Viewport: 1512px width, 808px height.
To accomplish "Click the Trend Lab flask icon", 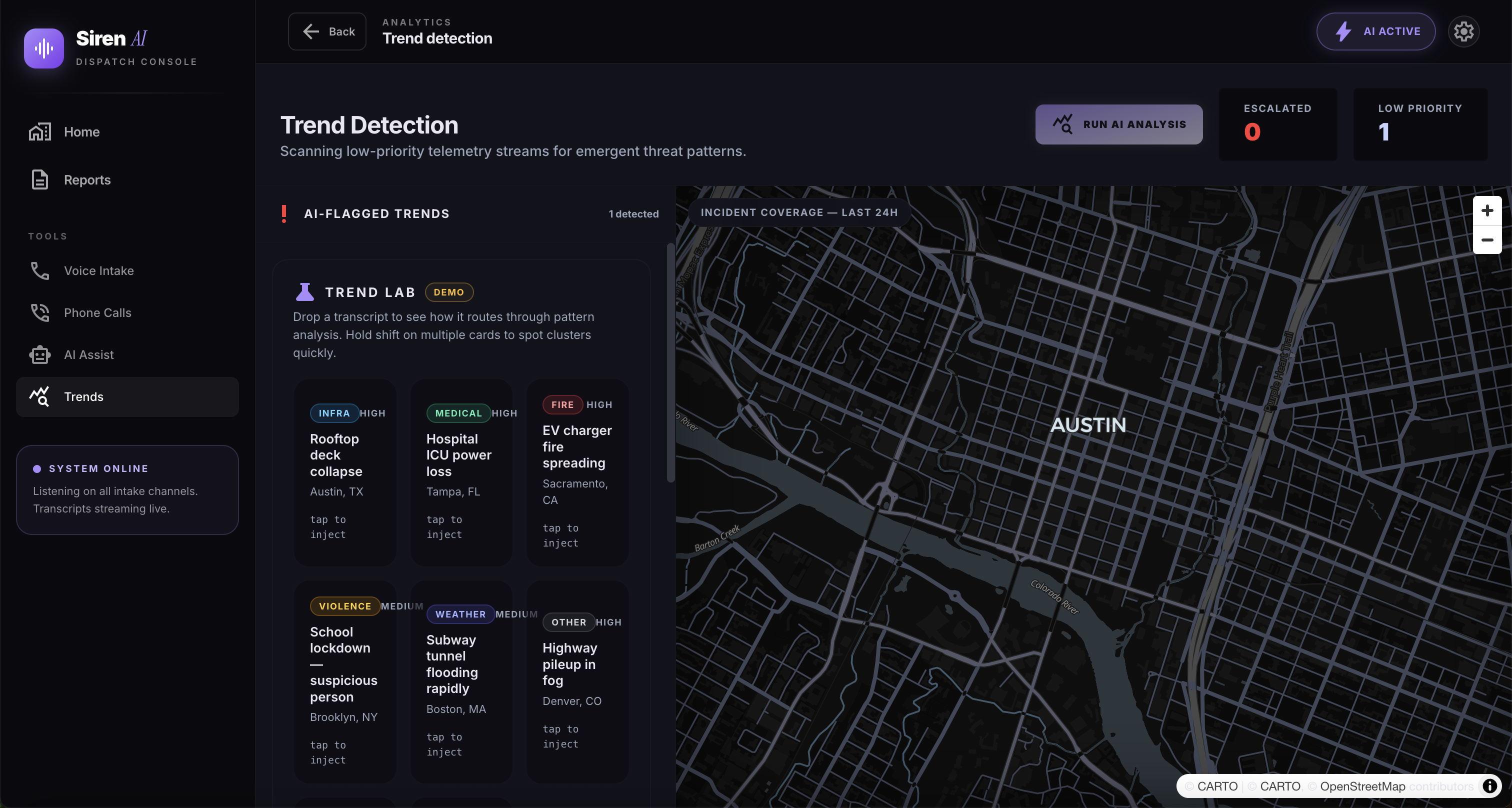I will (x=304, y=291).
